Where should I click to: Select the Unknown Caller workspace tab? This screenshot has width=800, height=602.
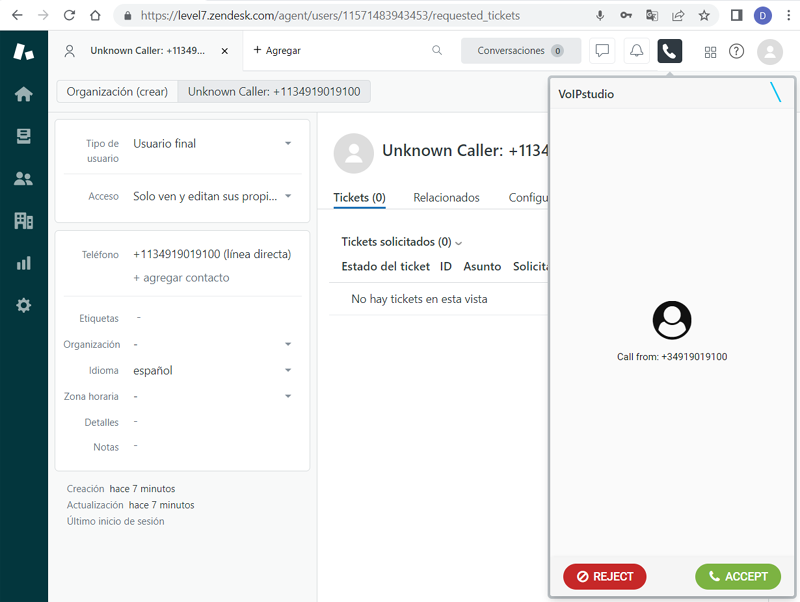tap(147, 51)
